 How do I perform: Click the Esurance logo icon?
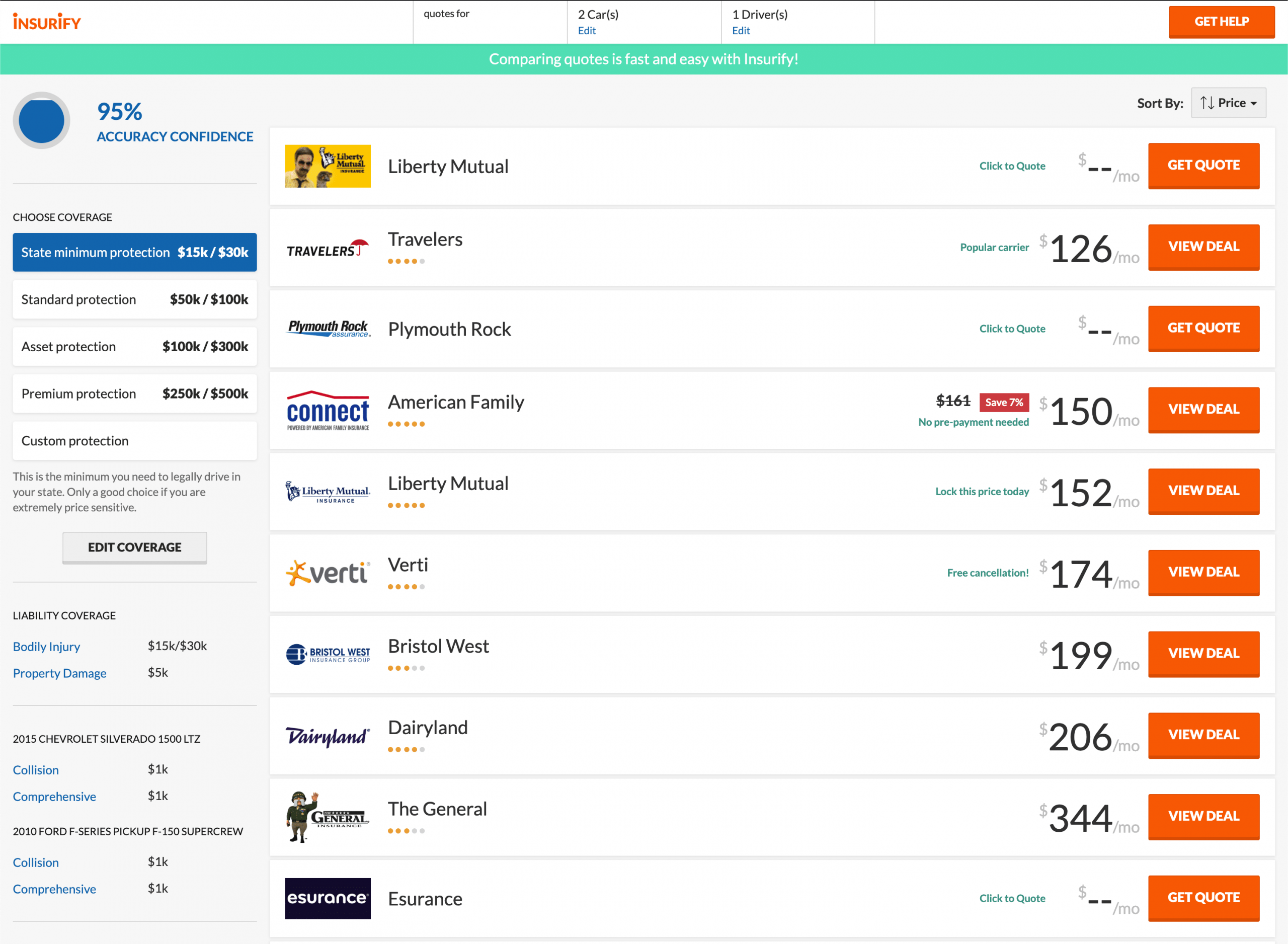click(x=329, y=898)
